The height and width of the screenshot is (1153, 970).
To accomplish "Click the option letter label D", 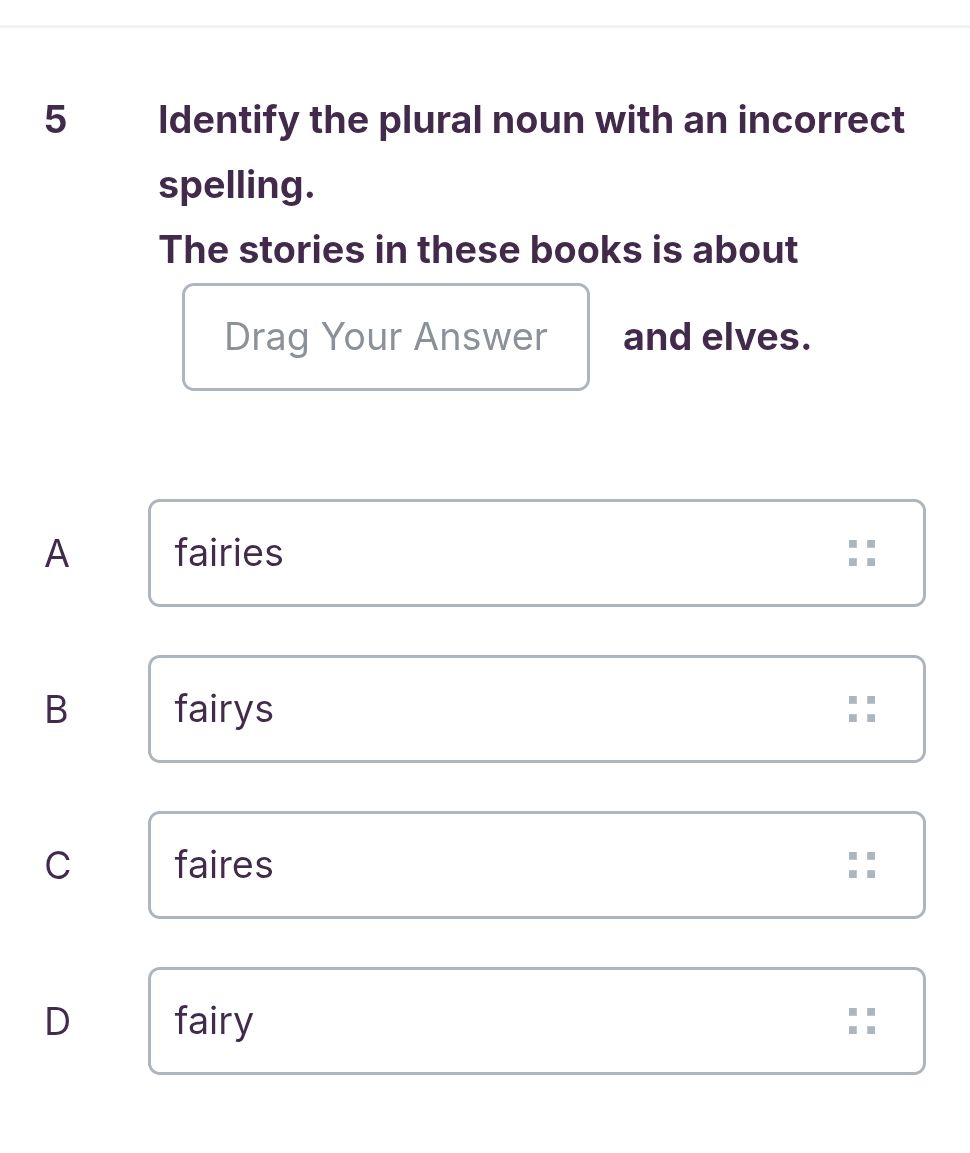I will (57, 1021).
